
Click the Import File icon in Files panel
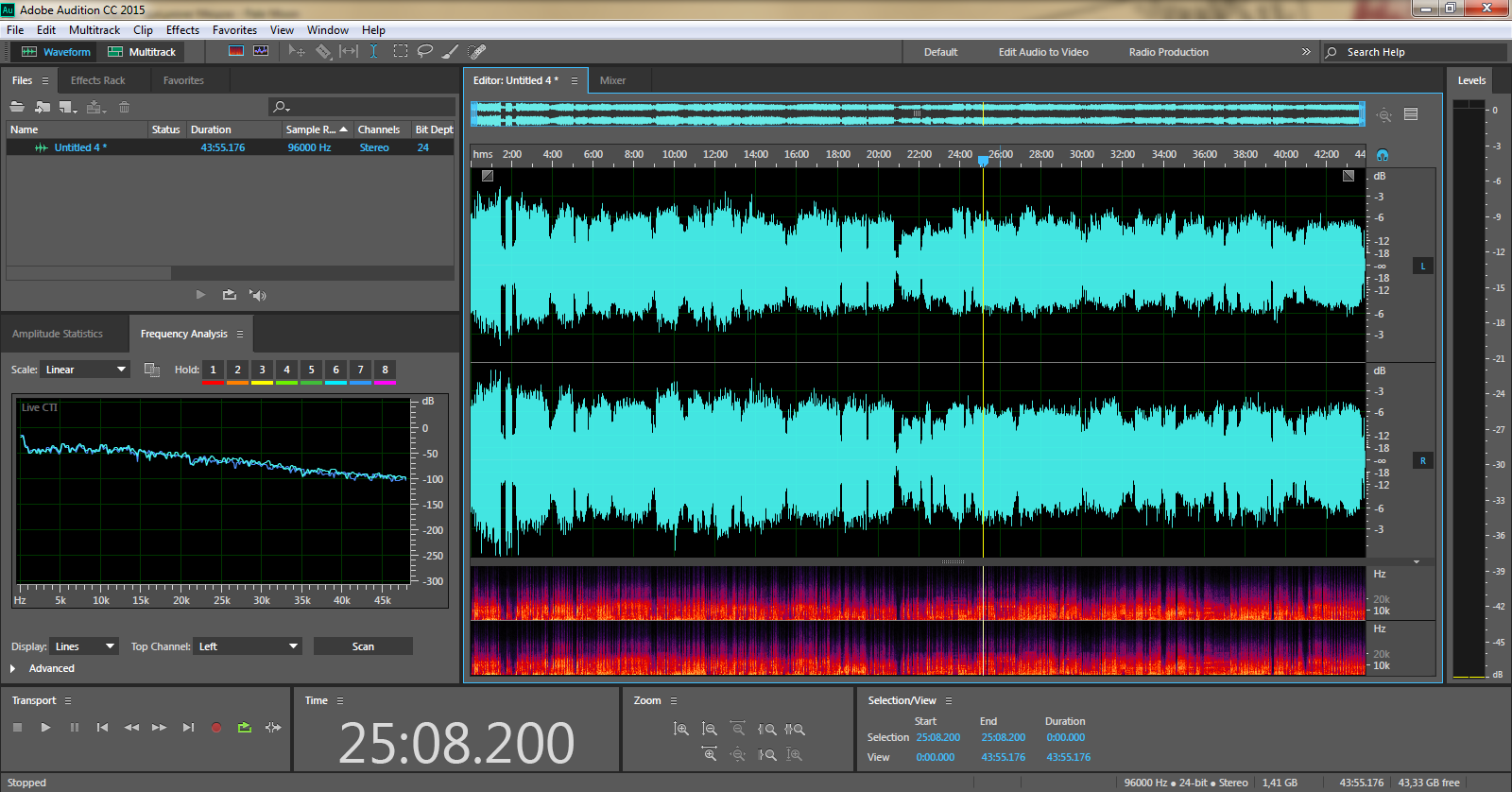click(x=43, y=107)
